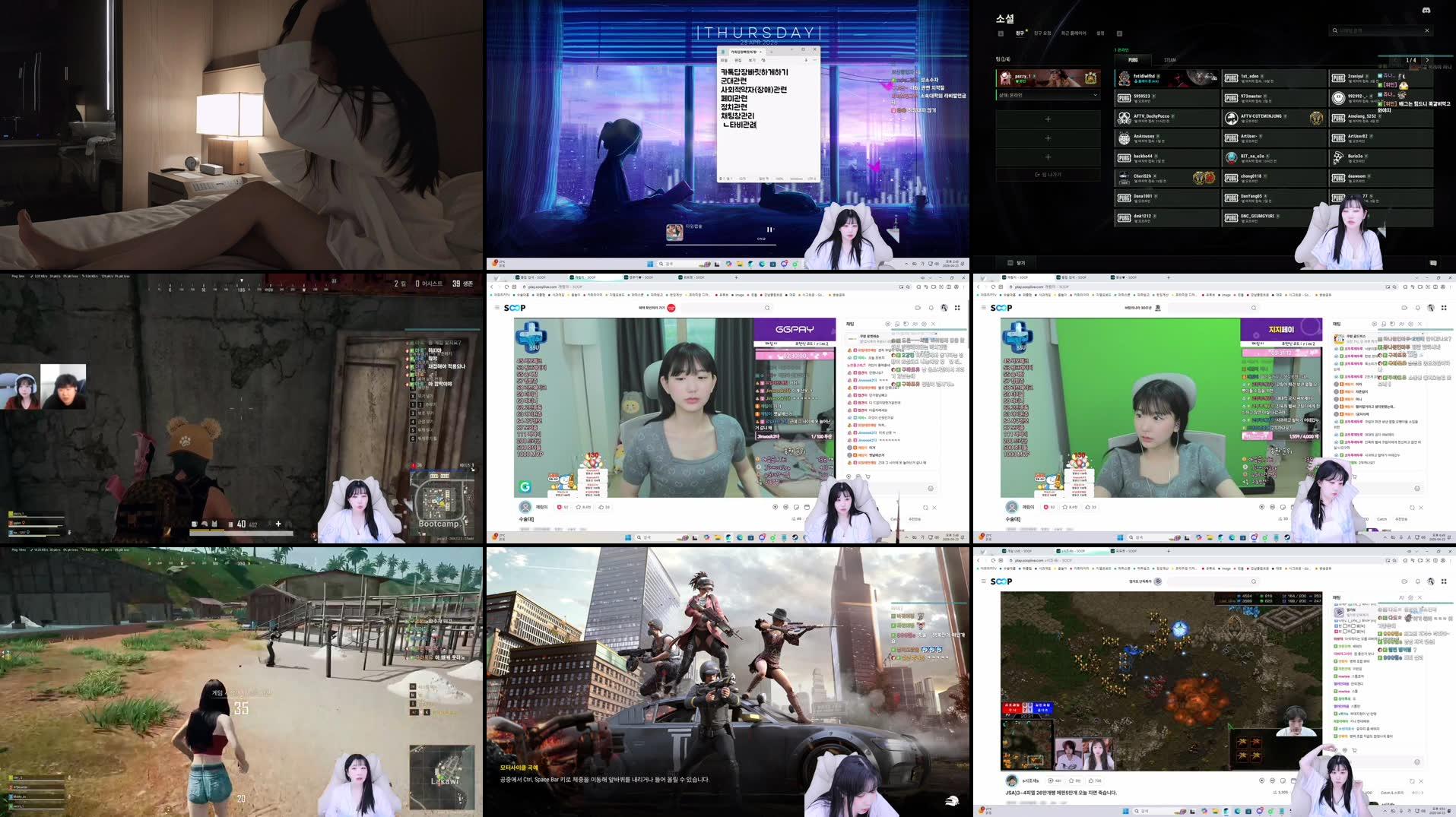Reload the page with the browser refresh icon
The width and height of the screenshot is (1456, 817).
[x=507, y=287]
